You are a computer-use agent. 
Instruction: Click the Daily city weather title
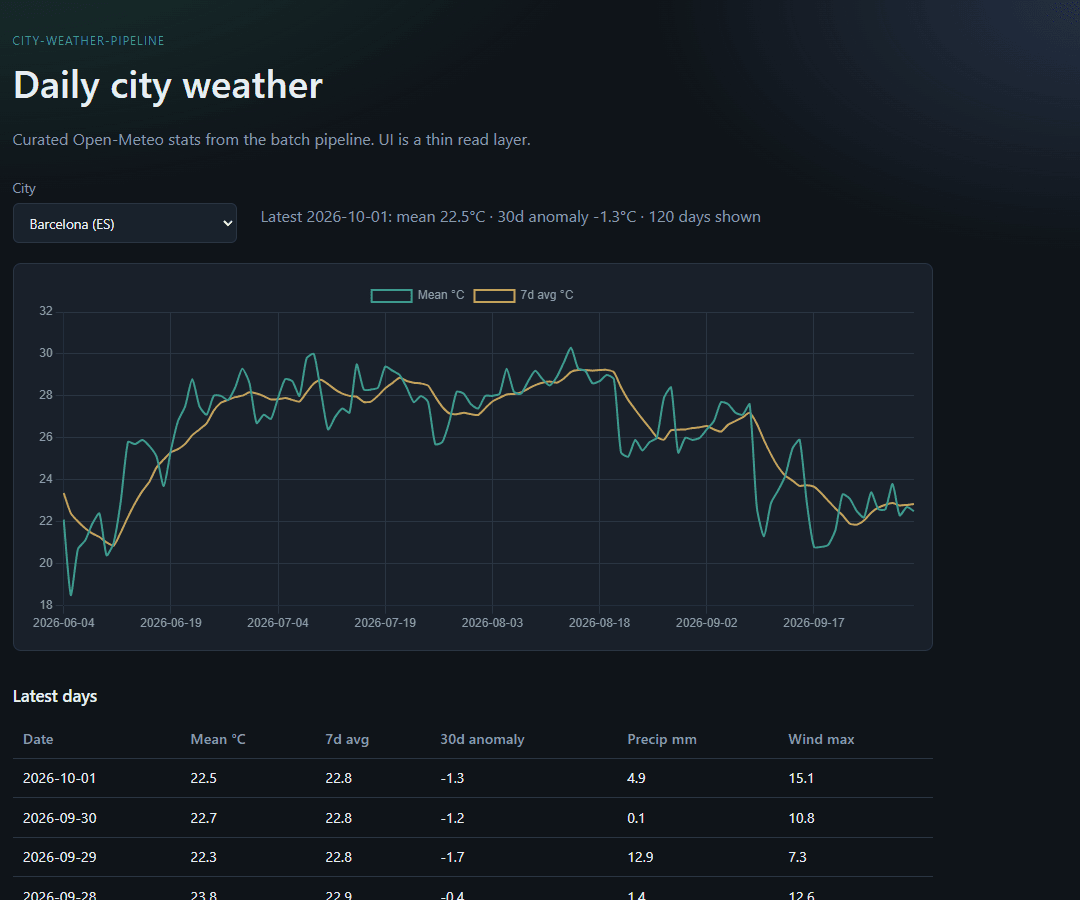167,85
